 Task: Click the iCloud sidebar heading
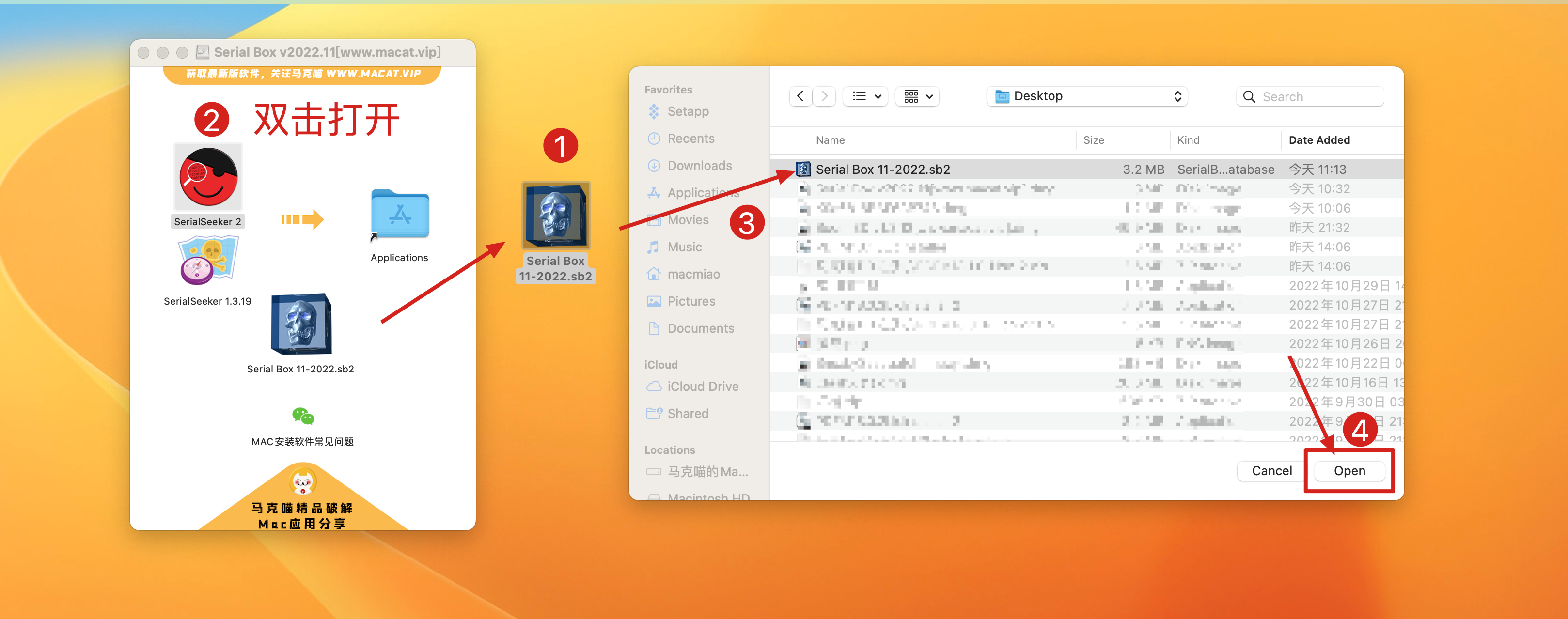[x=661, y=365]
